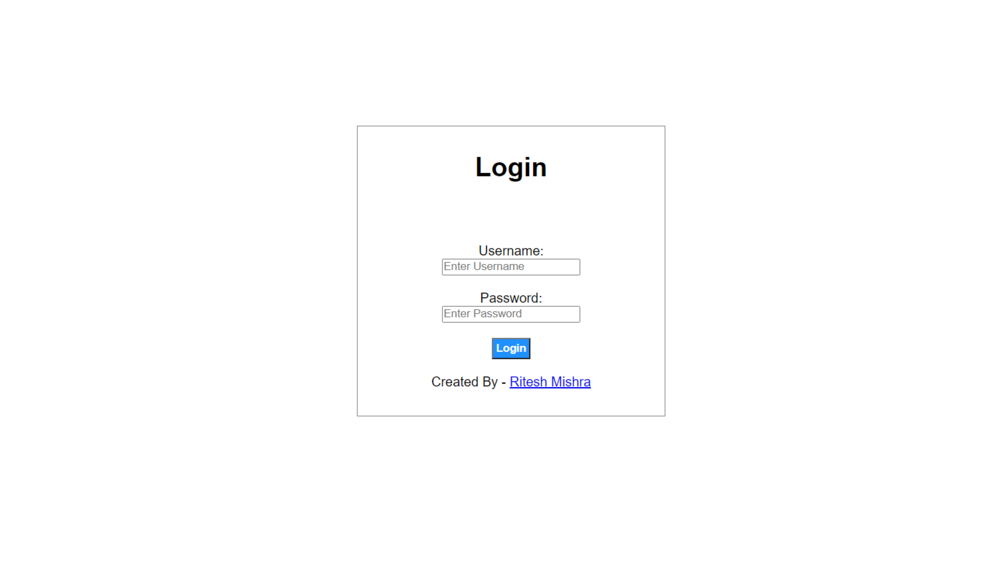Place cursor in the password box
This screenshot has width=1005, height=576.
[511, 314]
